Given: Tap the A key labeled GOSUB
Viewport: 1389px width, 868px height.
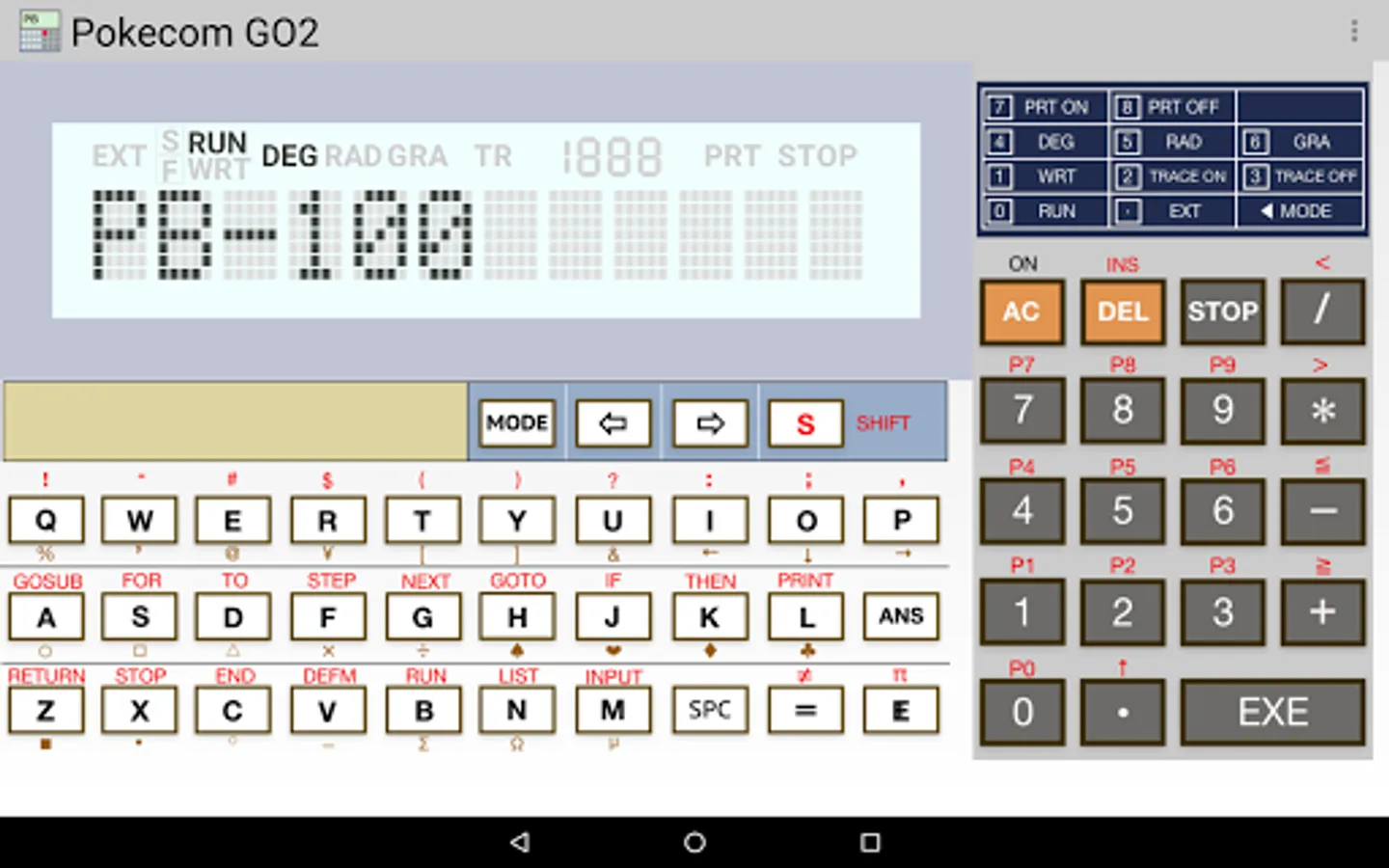Looking at the screenshot, I should 46,616.
